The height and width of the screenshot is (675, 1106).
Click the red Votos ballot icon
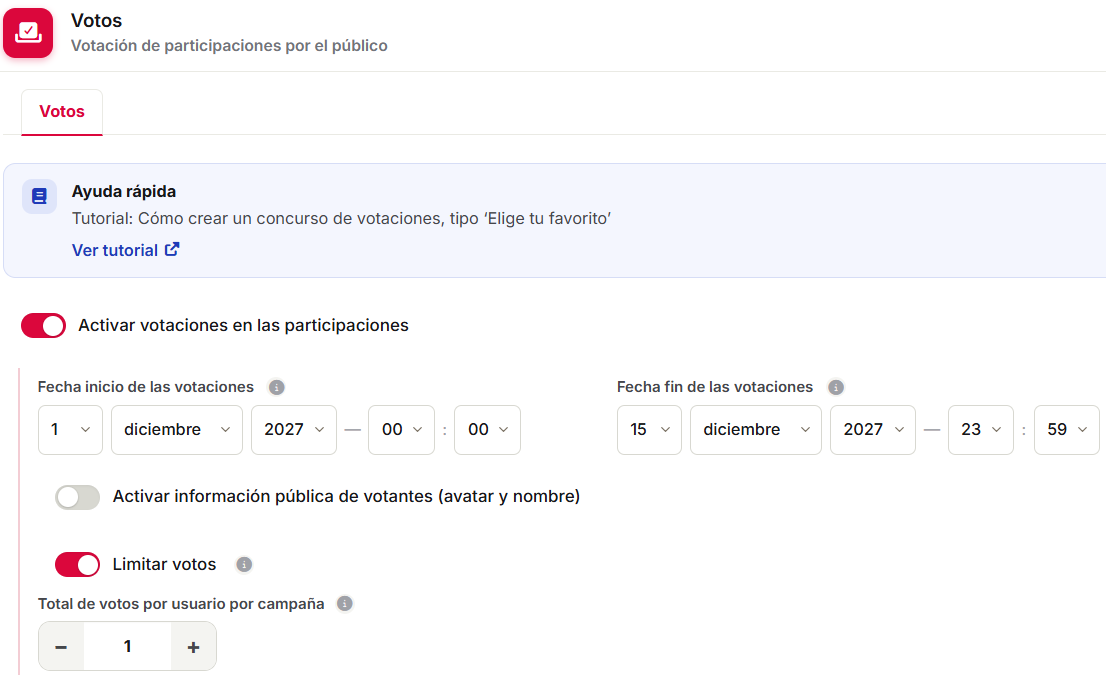[x=28, y=32]
